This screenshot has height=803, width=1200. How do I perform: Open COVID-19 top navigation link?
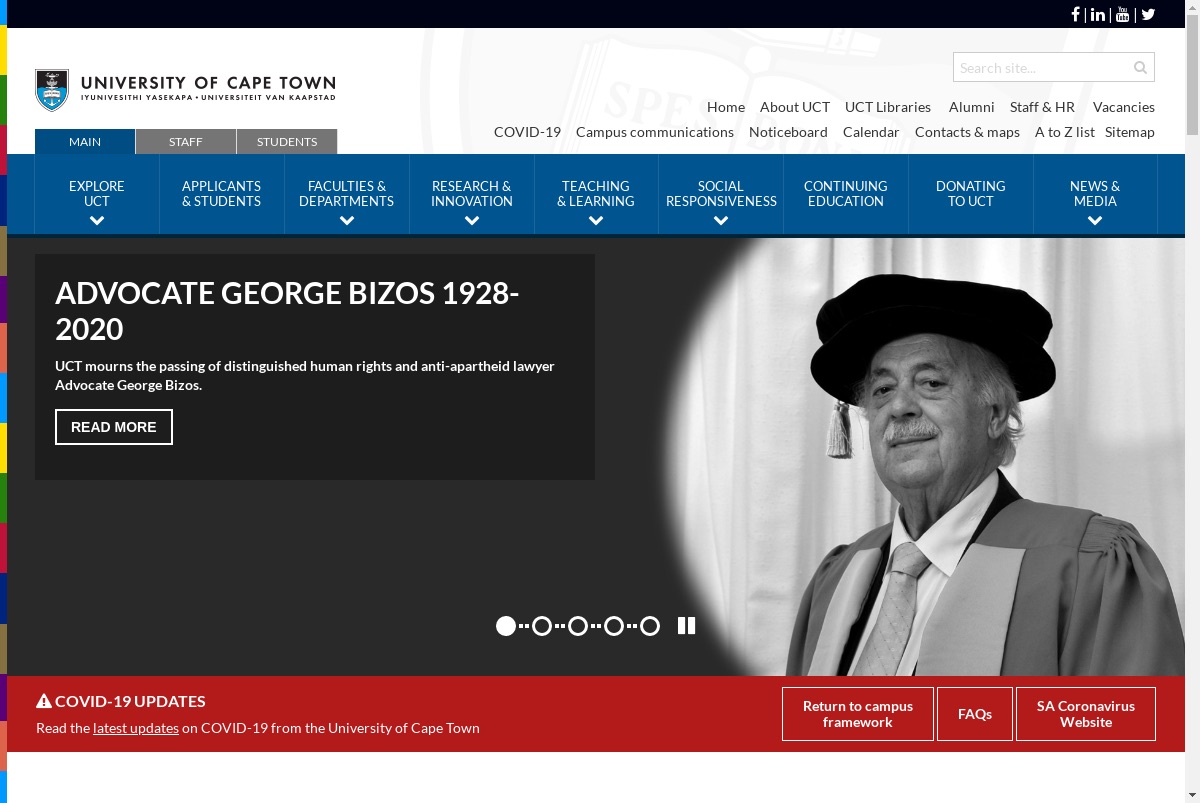click(x=527, y=132)
